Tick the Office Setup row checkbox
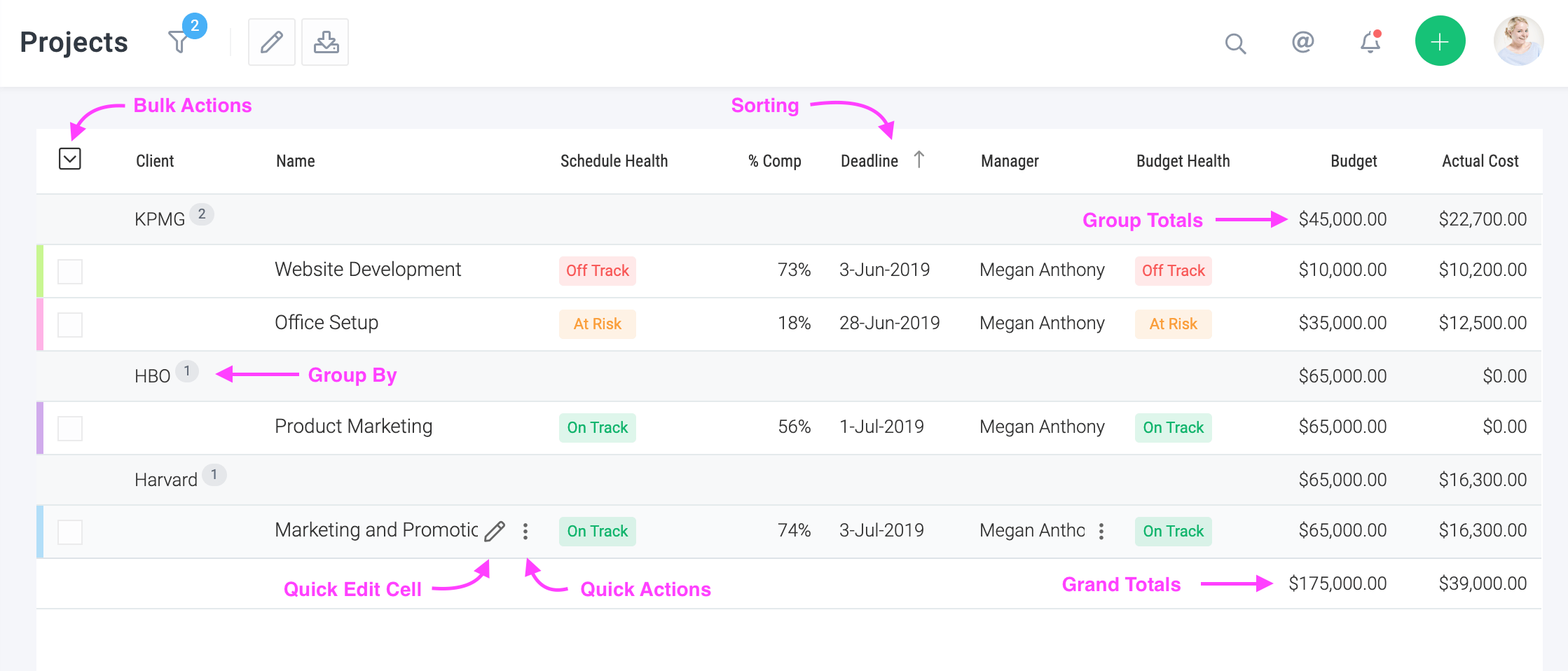This screenshot has height=671, width=1568. (x=70, y=324)
